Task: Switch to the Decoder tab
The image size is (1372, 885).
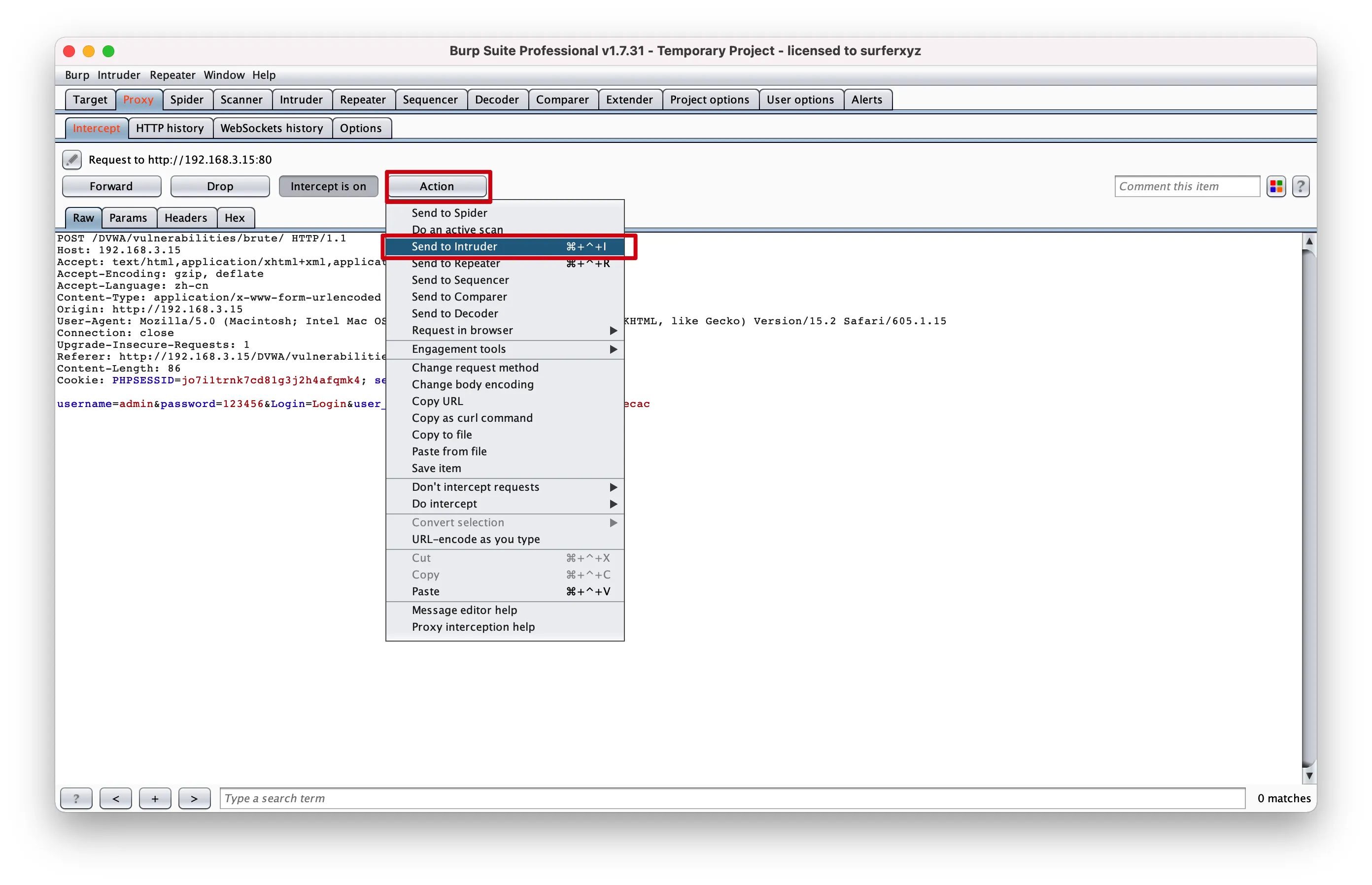Action: click(x=497, y=100)
